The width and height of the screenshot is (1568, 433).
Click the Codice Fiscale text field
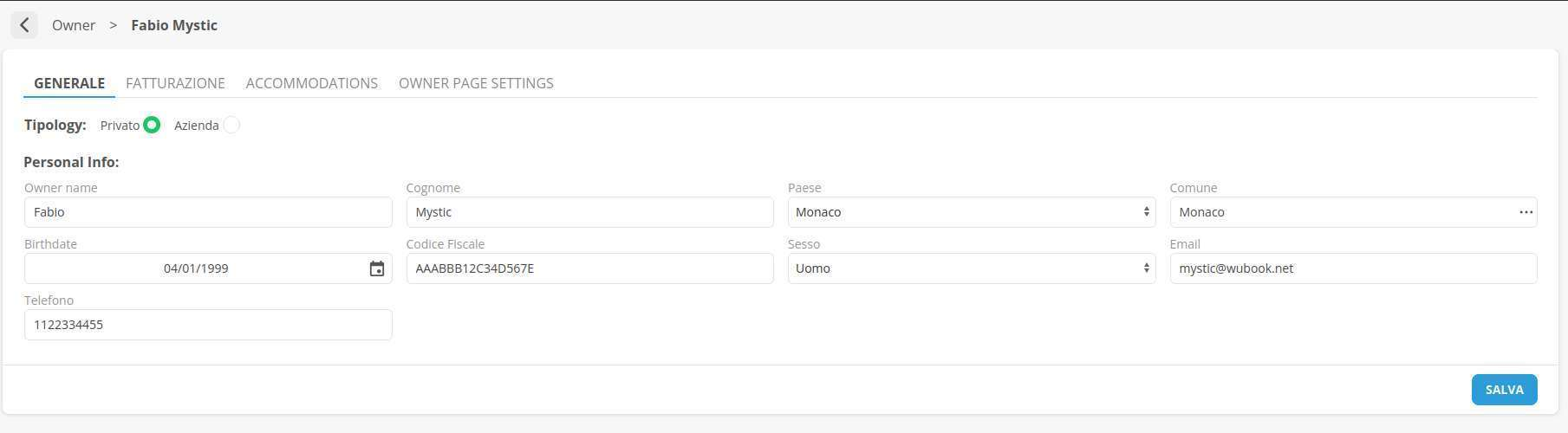589,268
